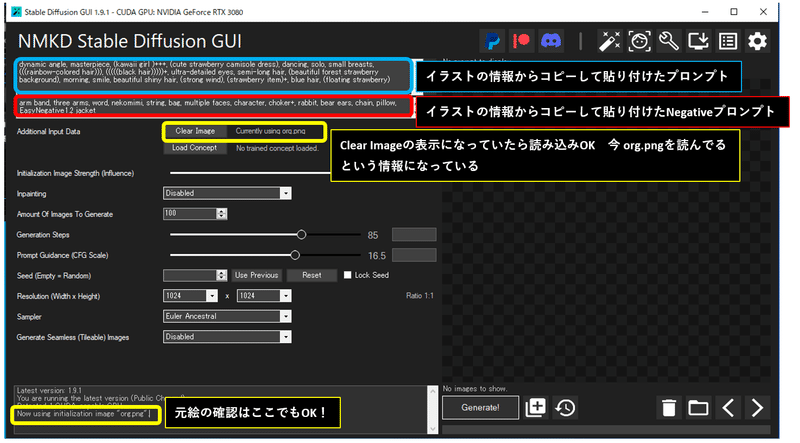The image size is (800, 443).
Task: Adjust Amount Of Images stepper arrows
Action: pyautogui.click(x=221, y=214)
